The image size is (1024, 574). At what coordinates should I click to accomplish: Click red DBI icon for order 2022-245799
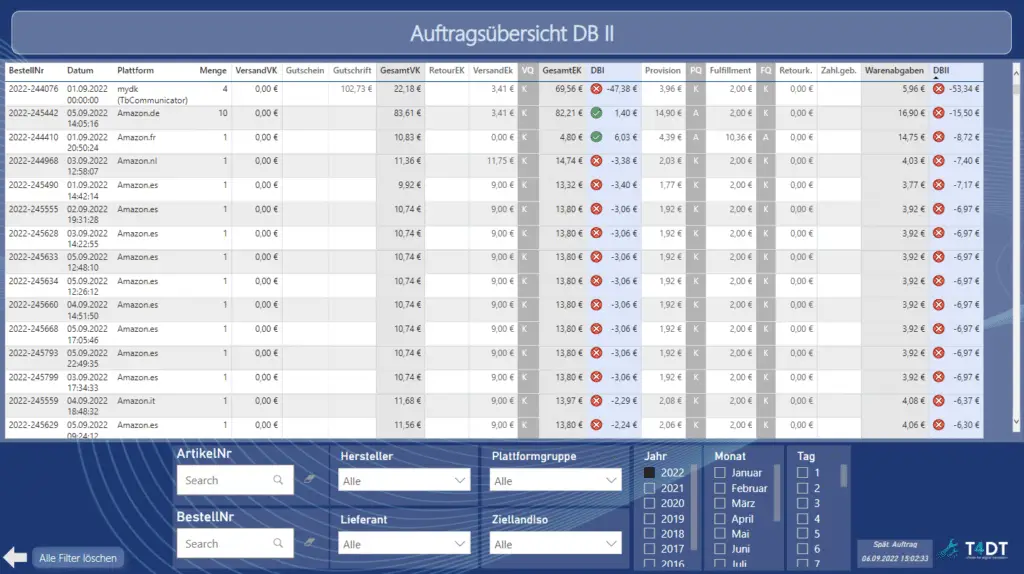596,377
